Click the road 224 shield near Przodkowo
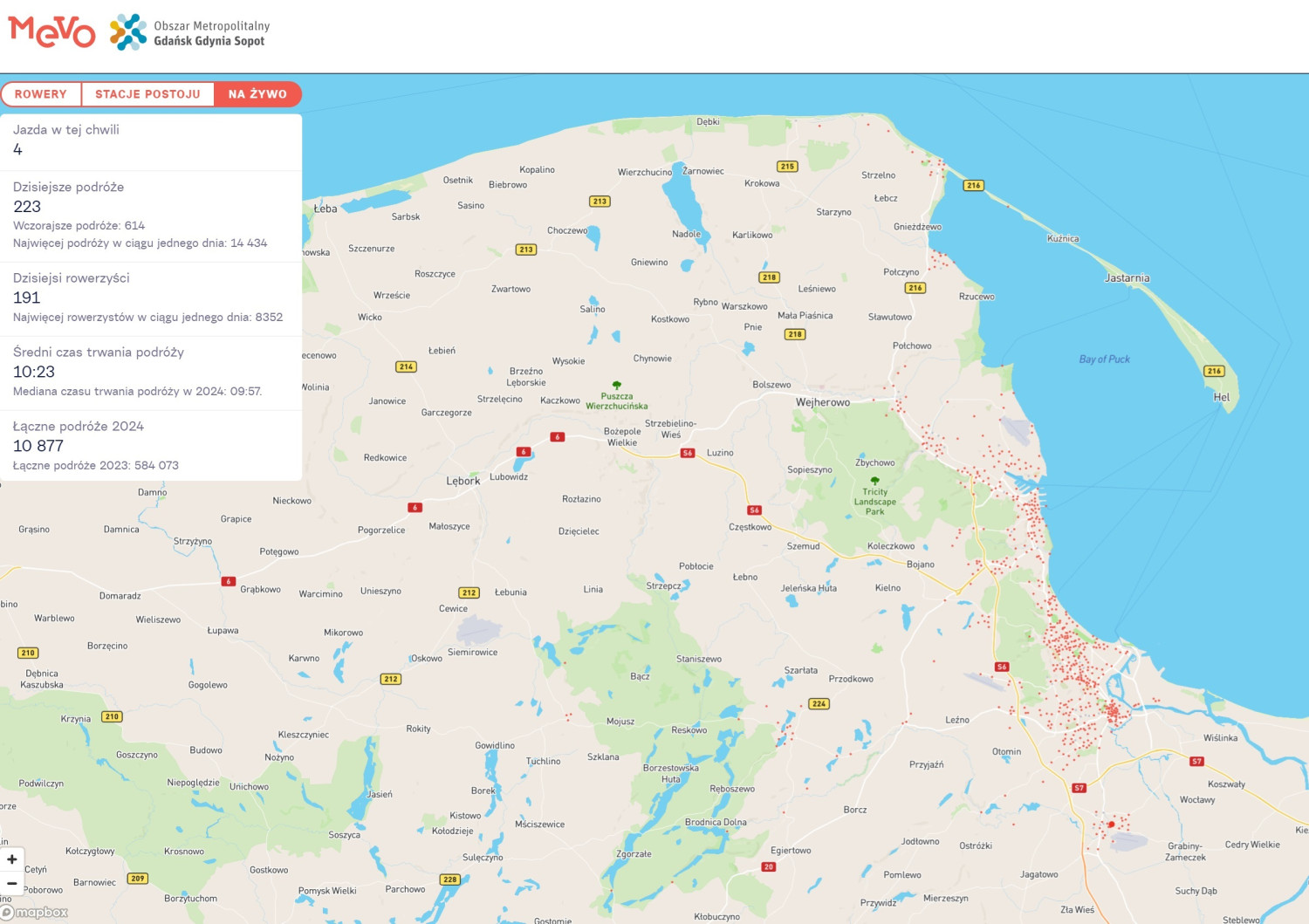The height and width of the screenshot is (924, 1309). pos(819,703)
